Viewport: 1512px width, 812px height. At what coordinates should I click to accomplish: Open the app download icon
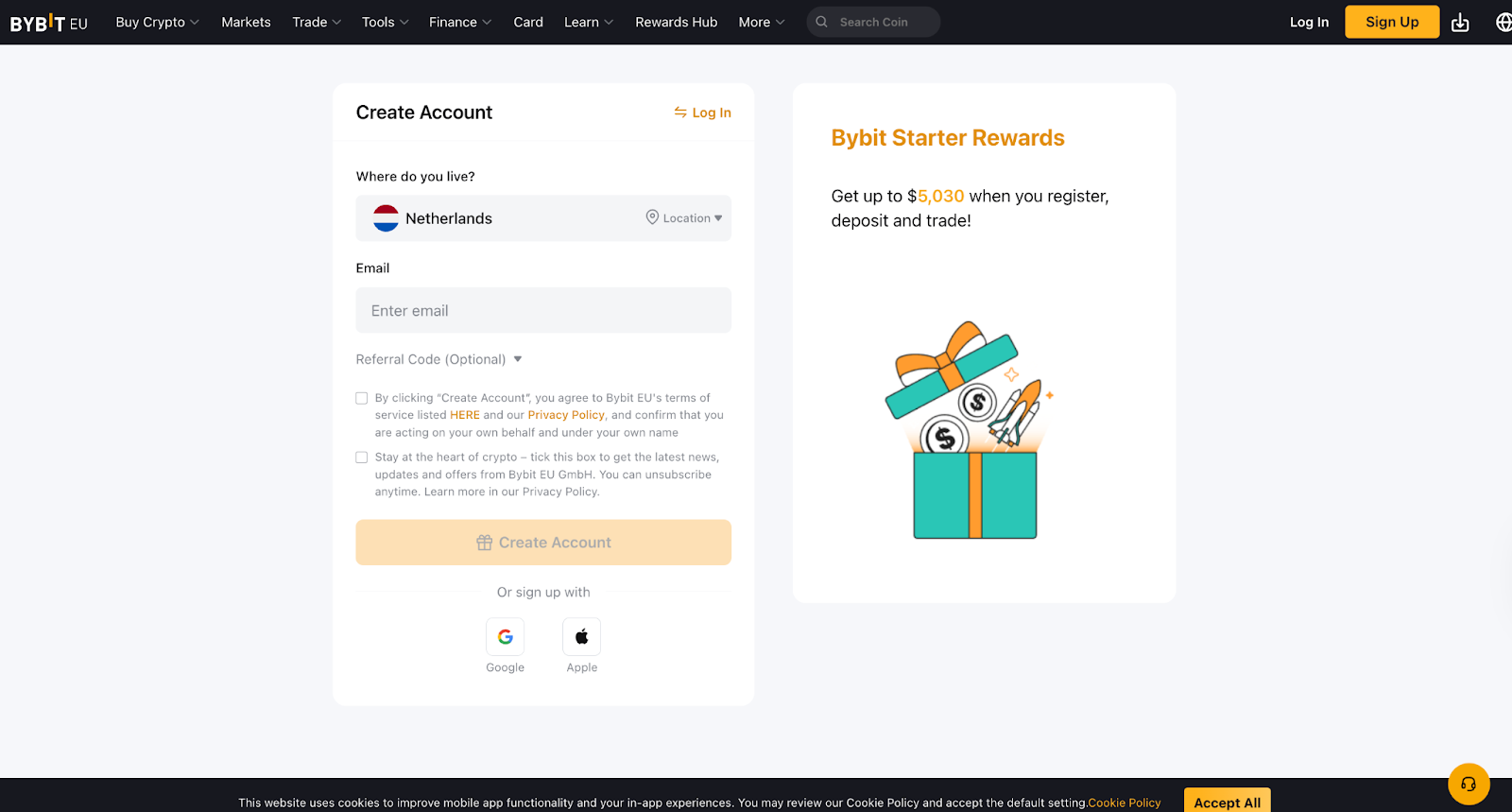(1460, 23)
